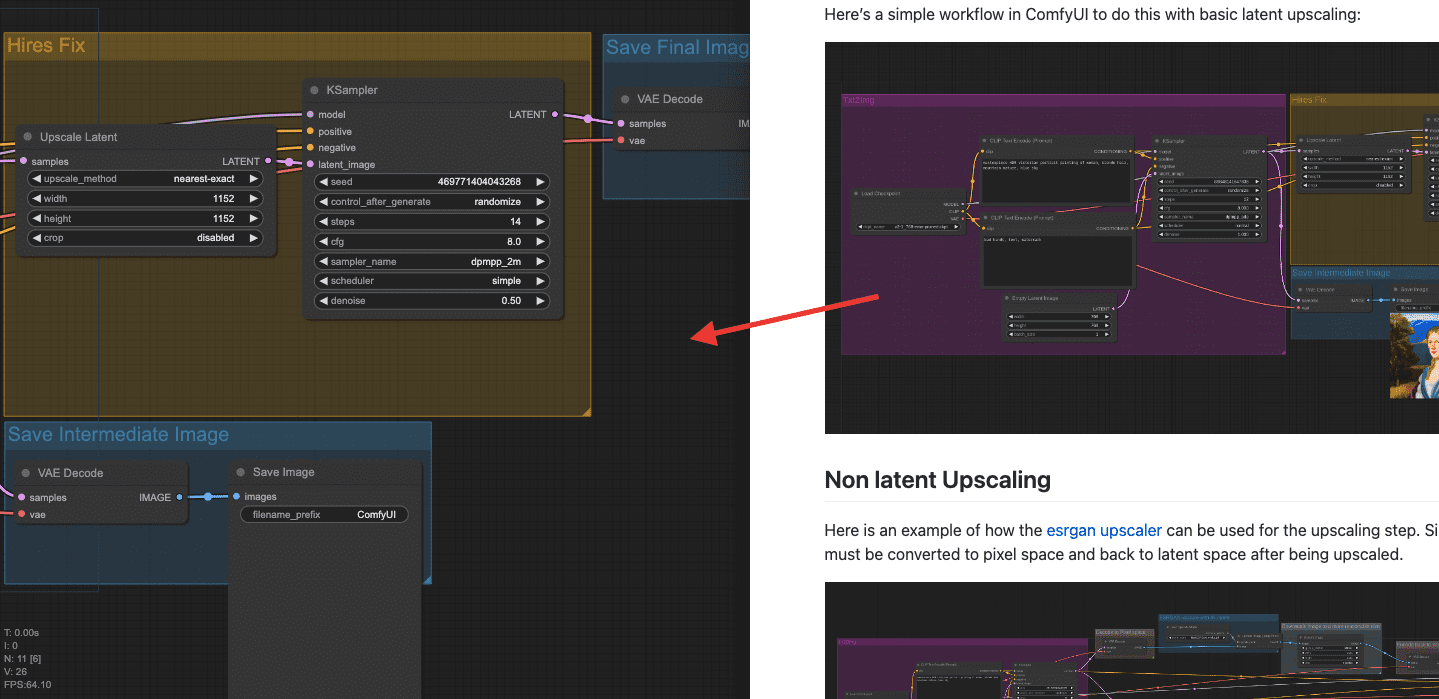The image size is (1439, 699).
Task: Open the upscale_method nearest-exact dropdown
Action: [x=145, y=179]
